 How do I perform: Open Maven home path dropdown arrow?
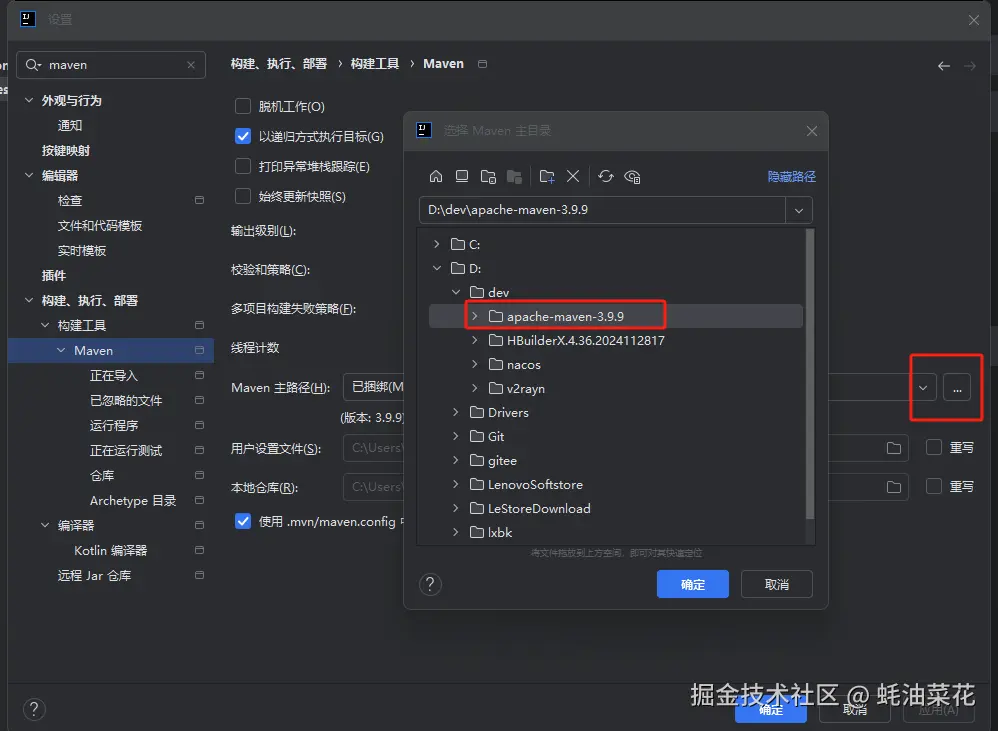point(923,387)
